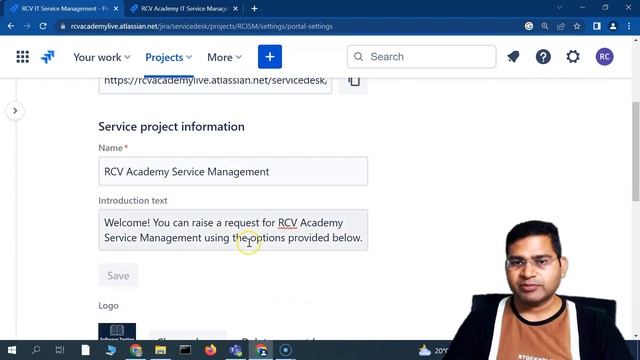Open the notifications bell
The height and width of the screenshot is (360, 640).
[x=513, y=57]
